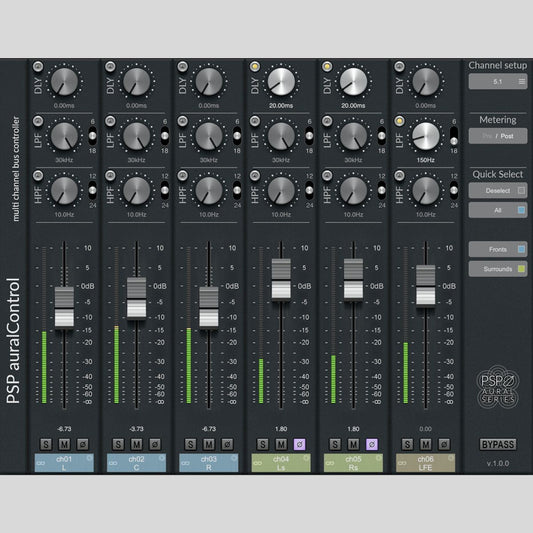The height and width of the screenshot is (533, 533).
Task: Enable delay on channel ch02
Action: click(x=110, y=66)
